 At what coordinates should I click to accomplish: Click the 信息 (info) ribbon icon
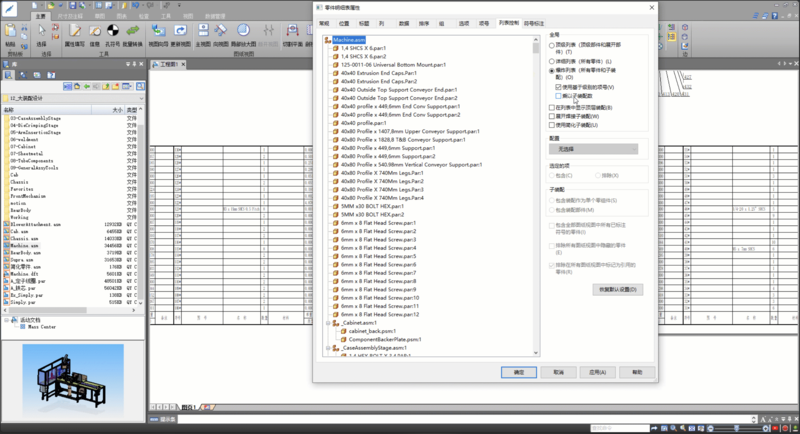click(95, 31)
